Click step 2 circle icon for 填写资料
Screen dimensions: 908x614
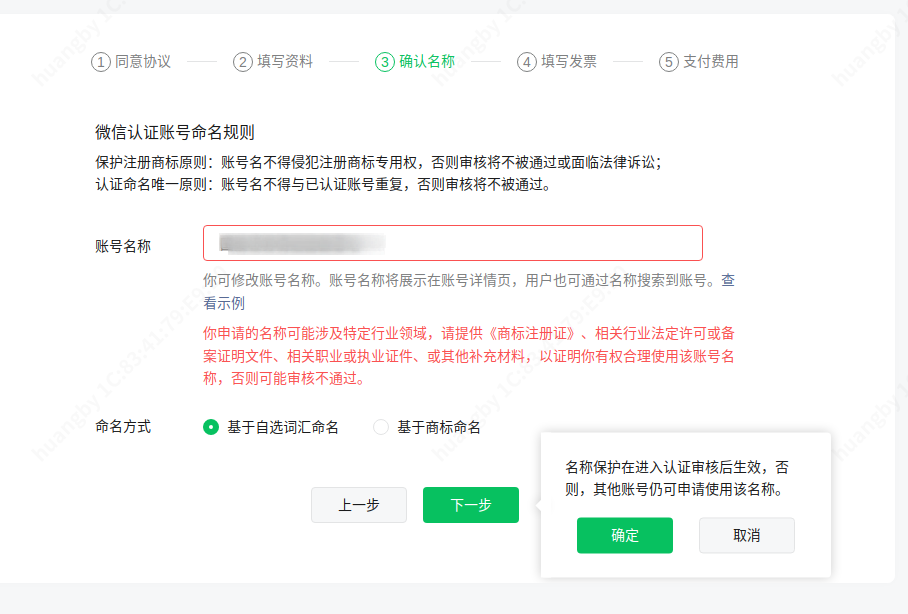tap(243, 62)
